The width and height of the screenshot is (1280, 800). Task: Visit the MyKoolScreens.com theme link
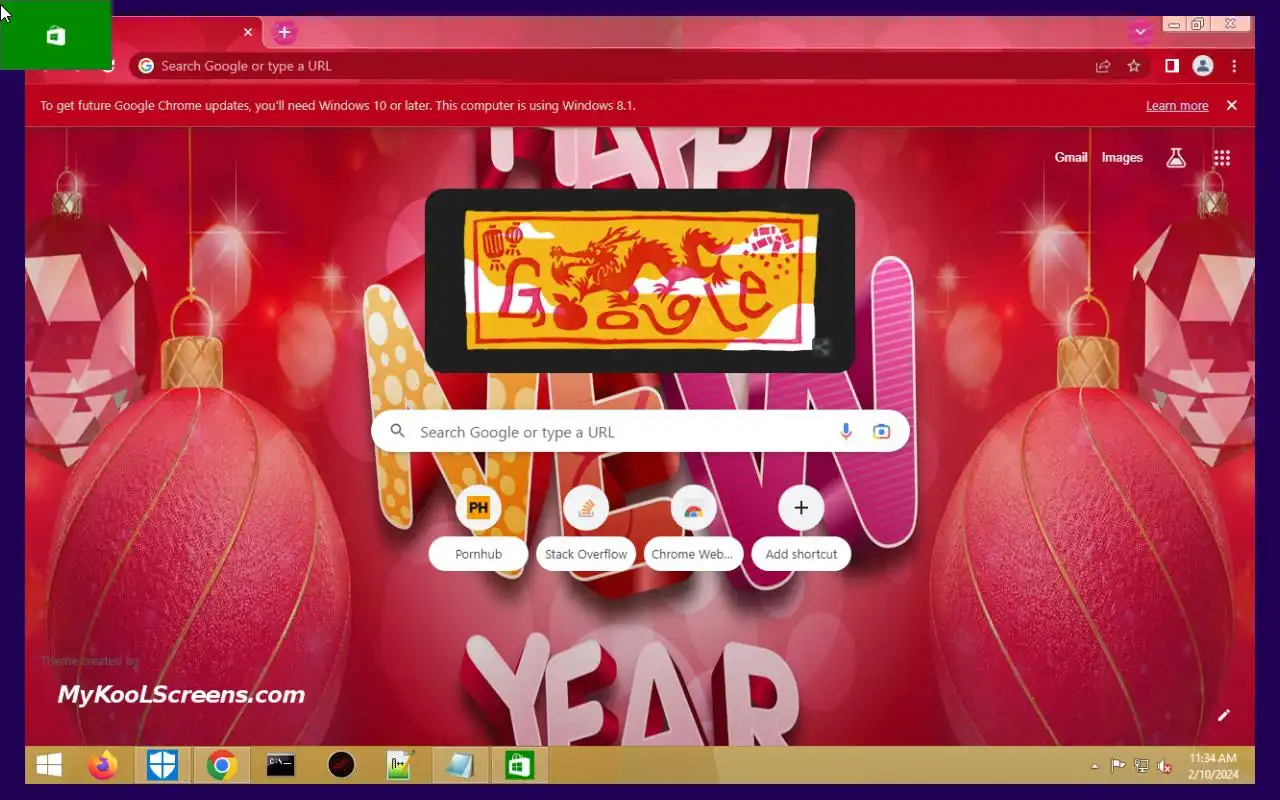click(x=181, y=694)
